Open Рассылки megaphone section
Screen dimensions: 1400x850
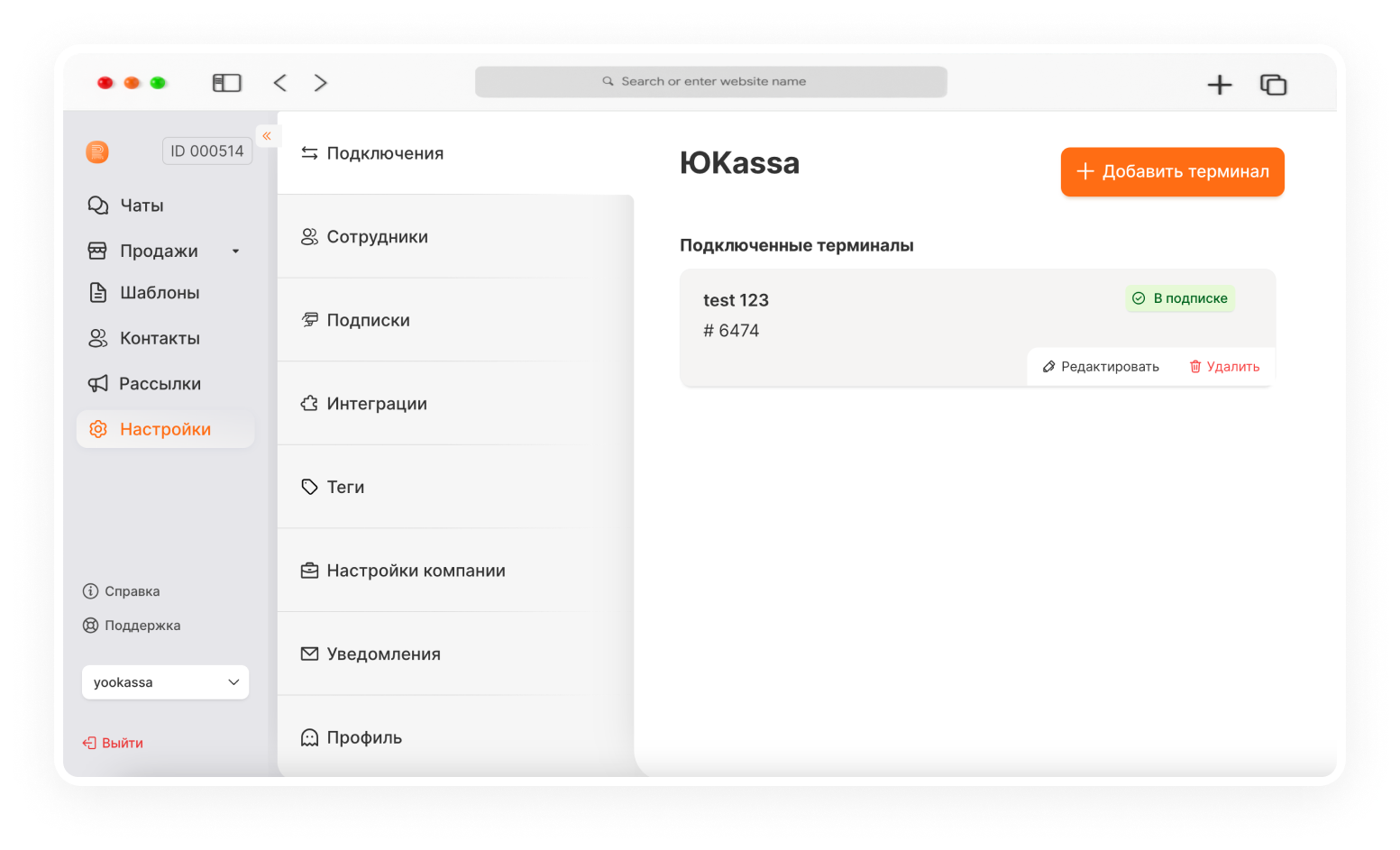159,384
